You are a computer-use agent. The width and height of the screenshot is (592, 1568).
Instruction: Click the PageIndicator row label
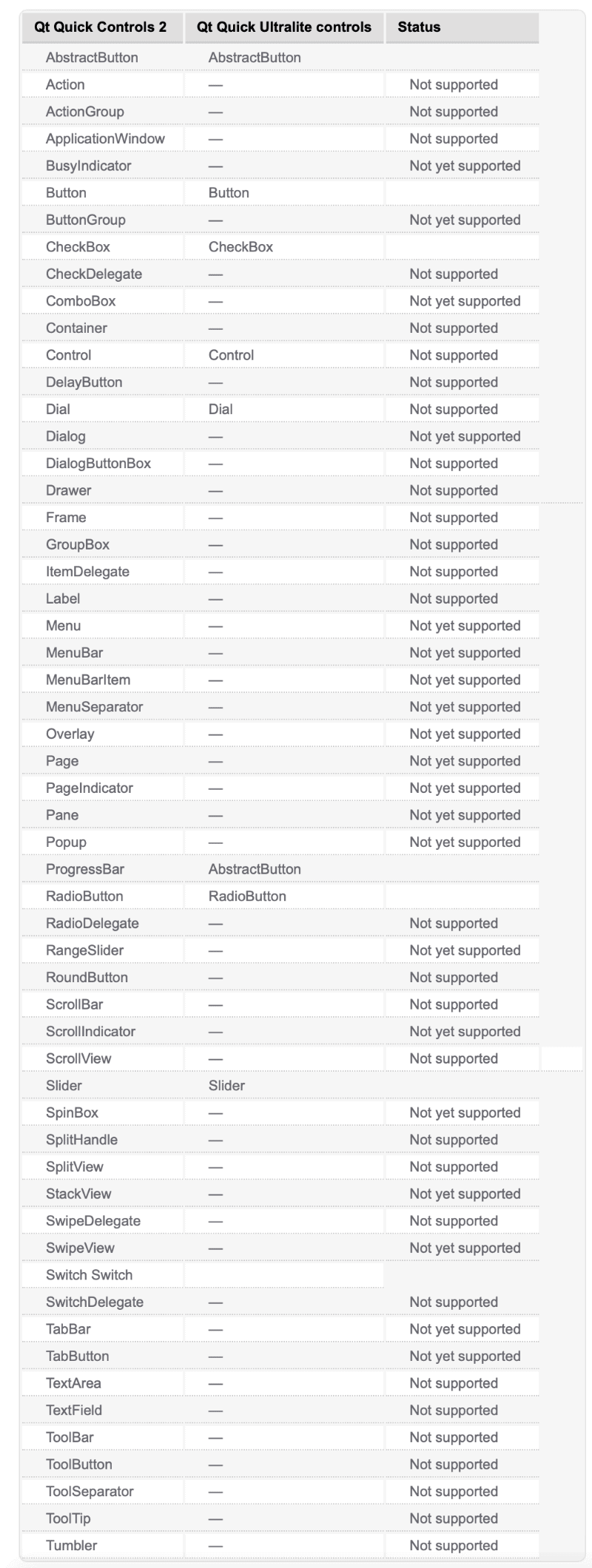click(90, 788)
